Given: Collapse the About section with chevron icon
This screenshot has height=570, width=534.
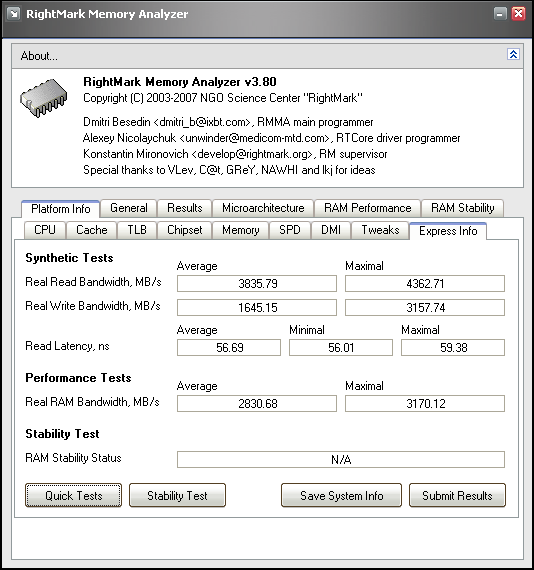Looking at the screenshot, I should coord(513,55).
